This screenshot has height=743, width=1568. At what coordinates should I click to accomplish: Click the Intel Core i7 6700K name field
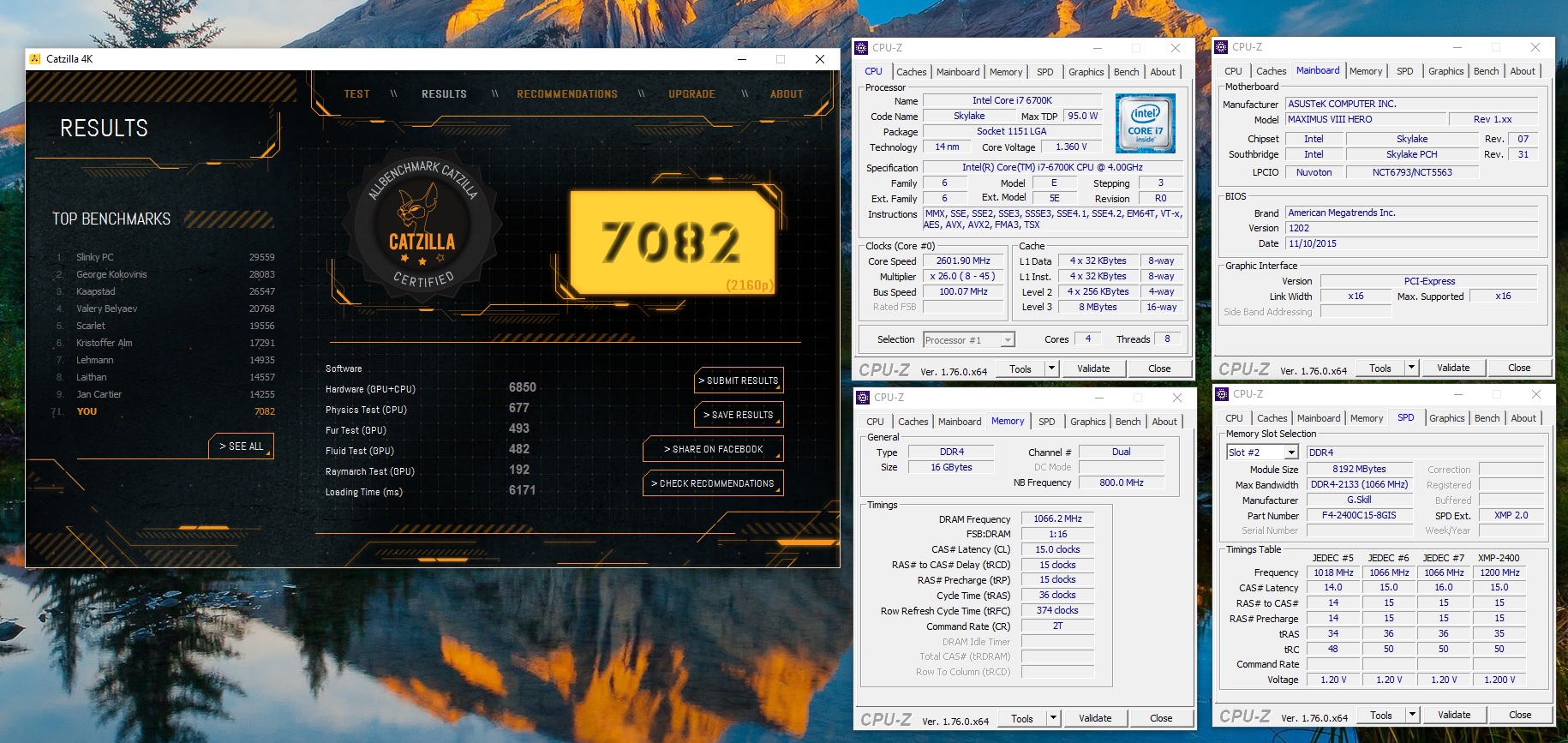tap(1012, 100)
